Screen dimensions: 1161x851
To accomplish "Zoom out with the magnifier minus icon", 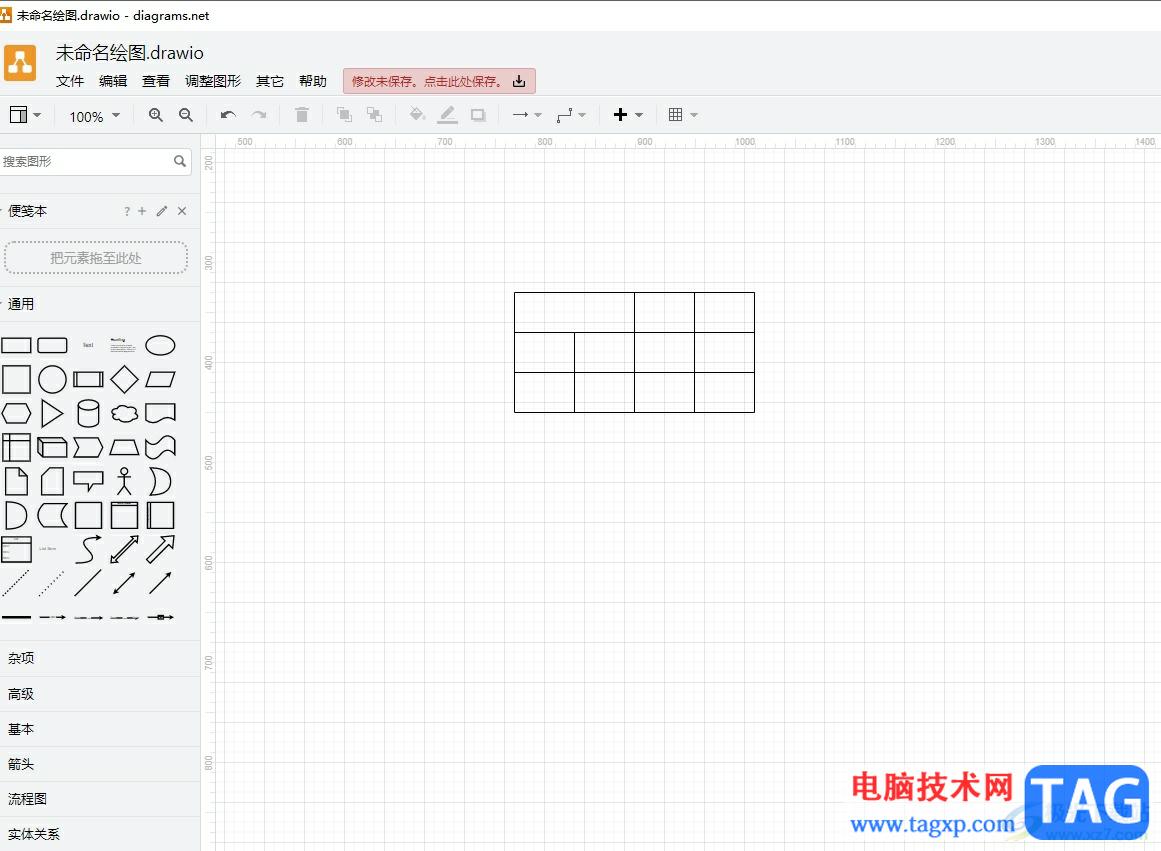I will (186, 115).
